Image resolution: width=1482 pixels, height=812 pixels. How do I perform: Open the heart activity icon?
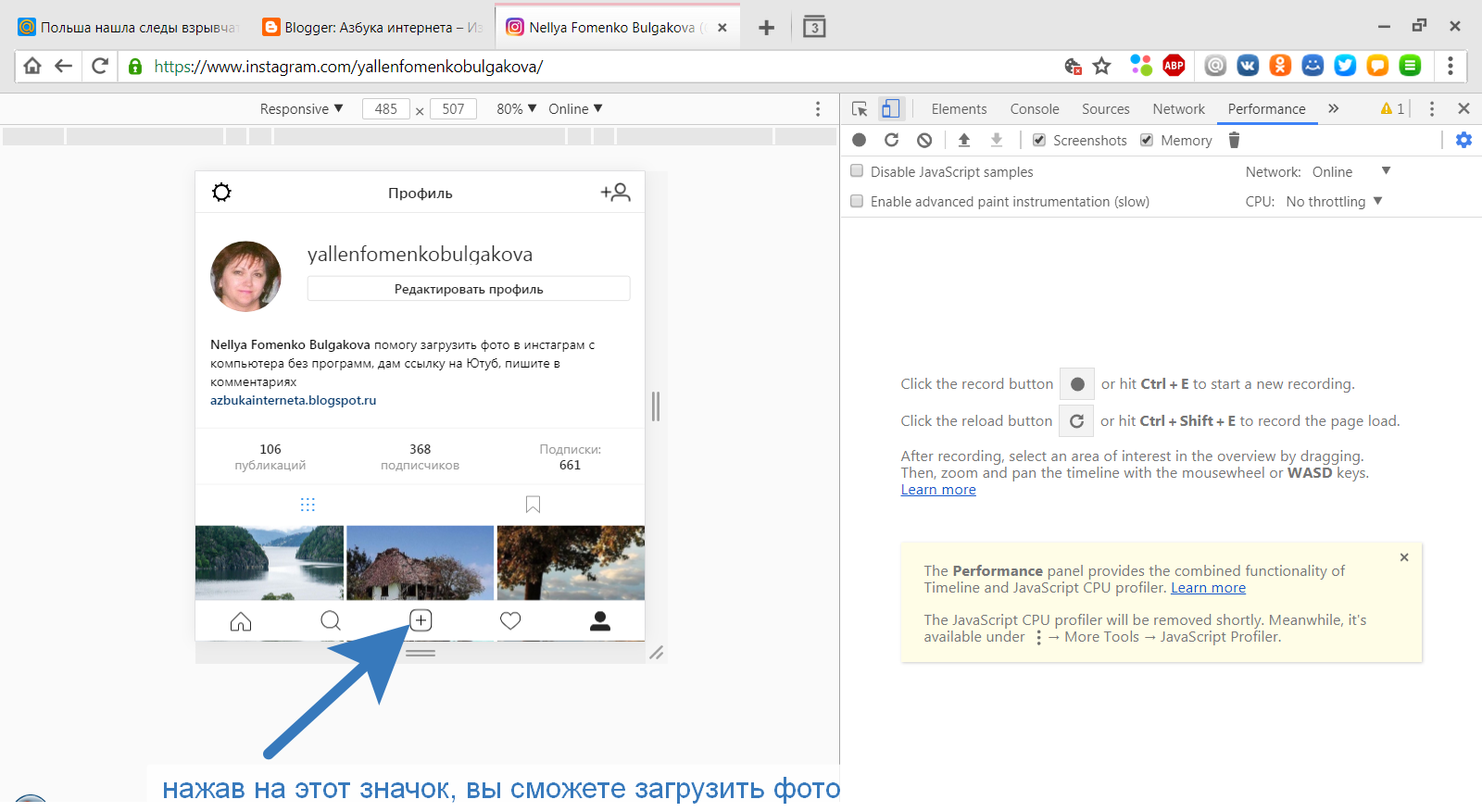click(510, 621)
